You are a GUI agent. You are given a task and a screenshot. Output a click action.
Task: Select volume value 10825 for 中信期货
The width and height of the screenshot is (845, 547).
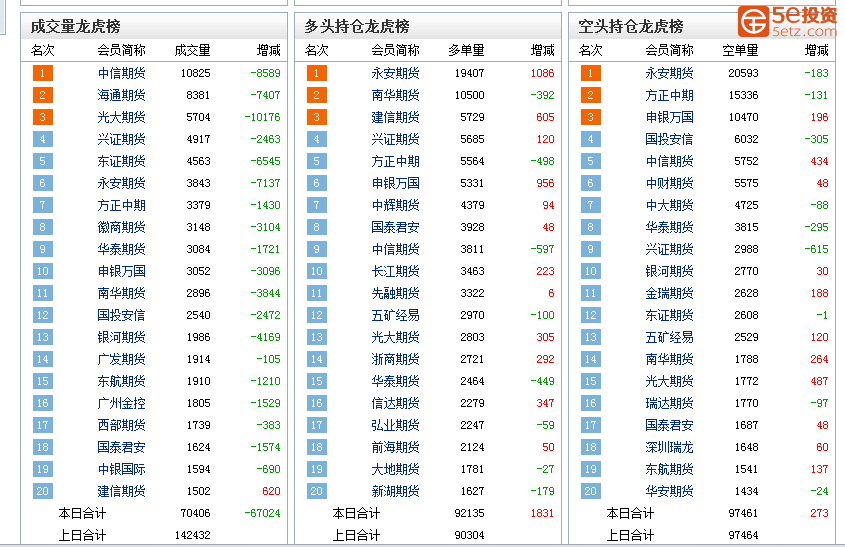point(196,73)
